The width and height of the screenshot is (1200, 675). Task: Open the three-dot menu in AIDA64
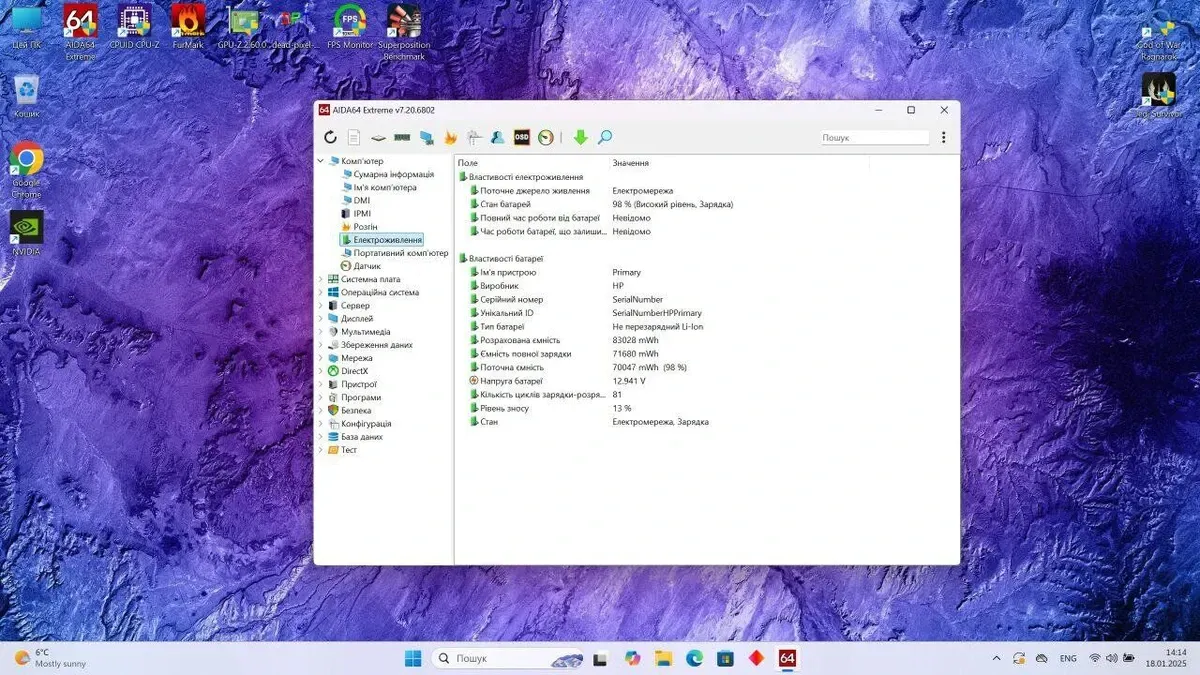click(943, 138)
